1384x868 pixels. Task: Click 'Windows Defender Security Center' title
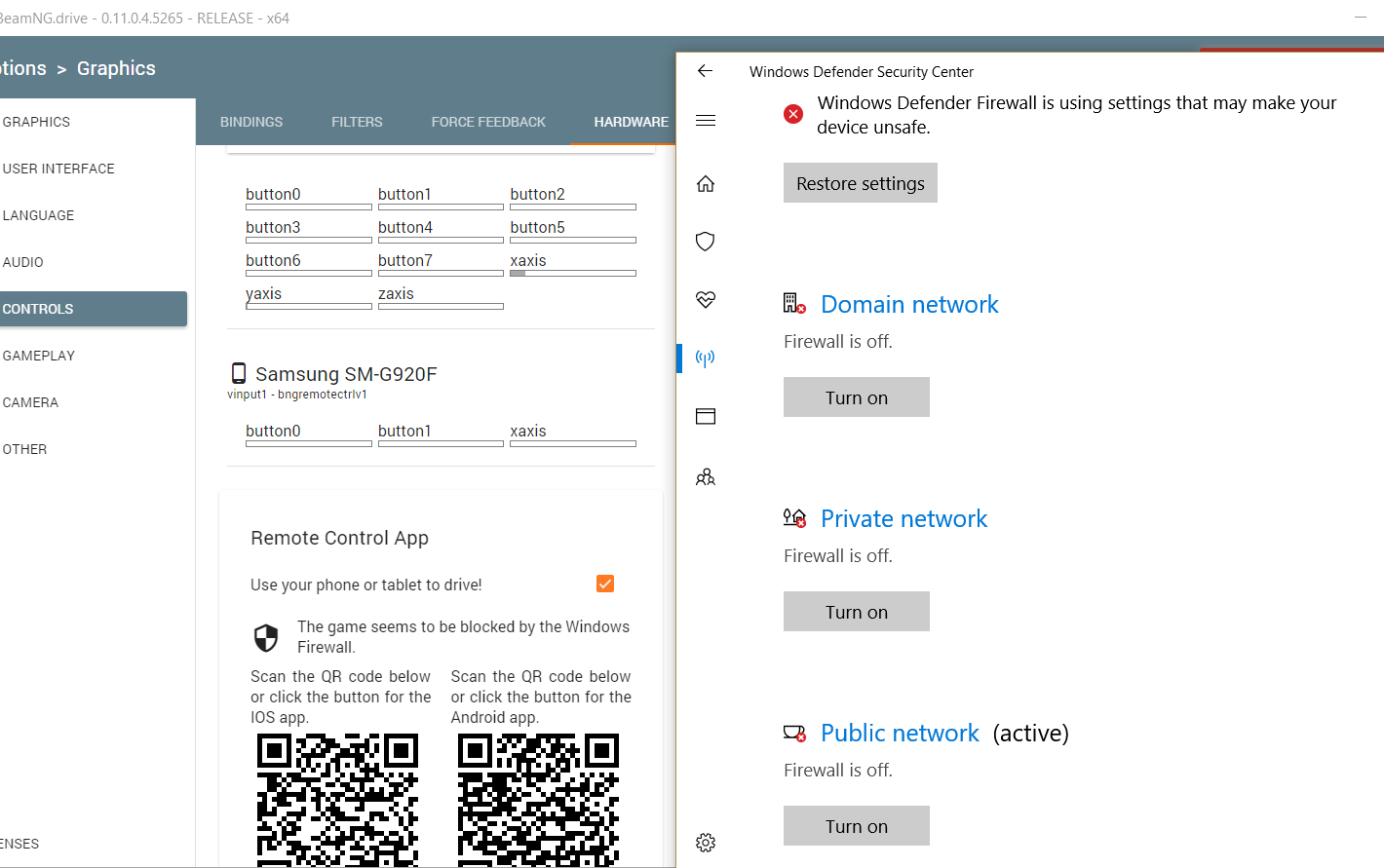tap(862, 72)
